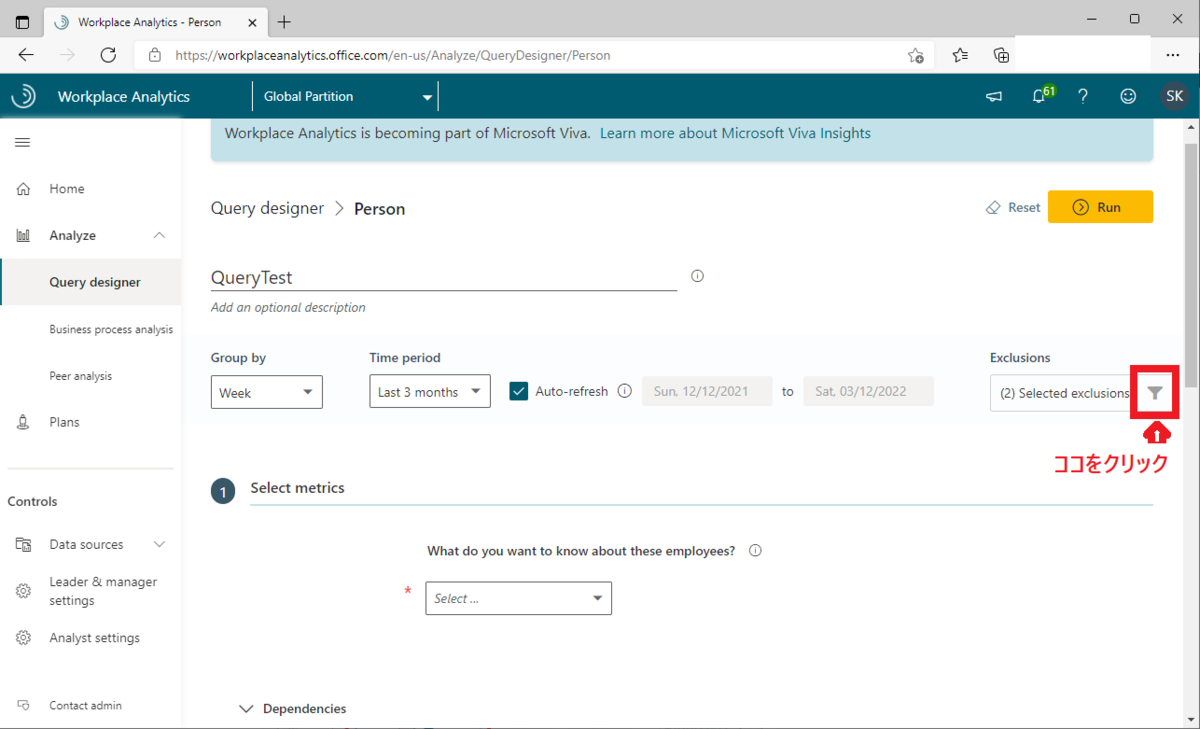Image resolution: width=1200 pixels, height=729 pixels.
Task: Open browser settings ellipsis menu
Action: (1172, 55)
